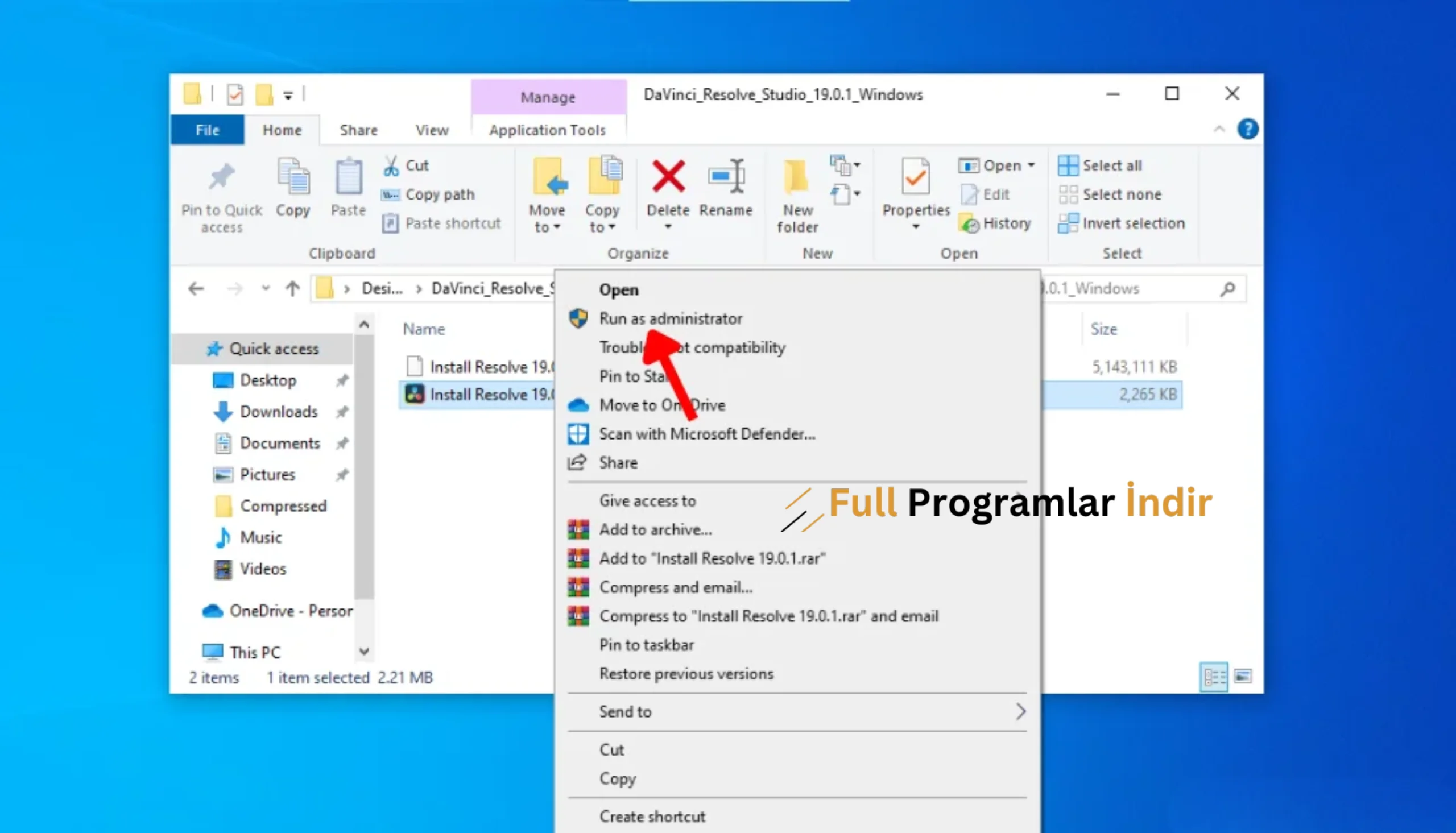The image size is (1456, 833).
Task: Click the Cut scissors icon in ribbon
Action: pos(391,165)
